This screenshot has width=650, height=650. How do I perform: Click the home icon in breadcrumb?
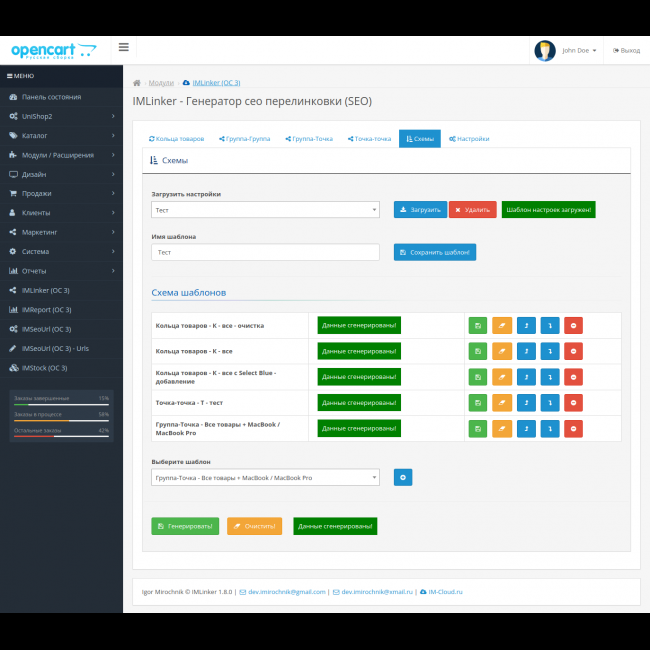tap(137, 83)
